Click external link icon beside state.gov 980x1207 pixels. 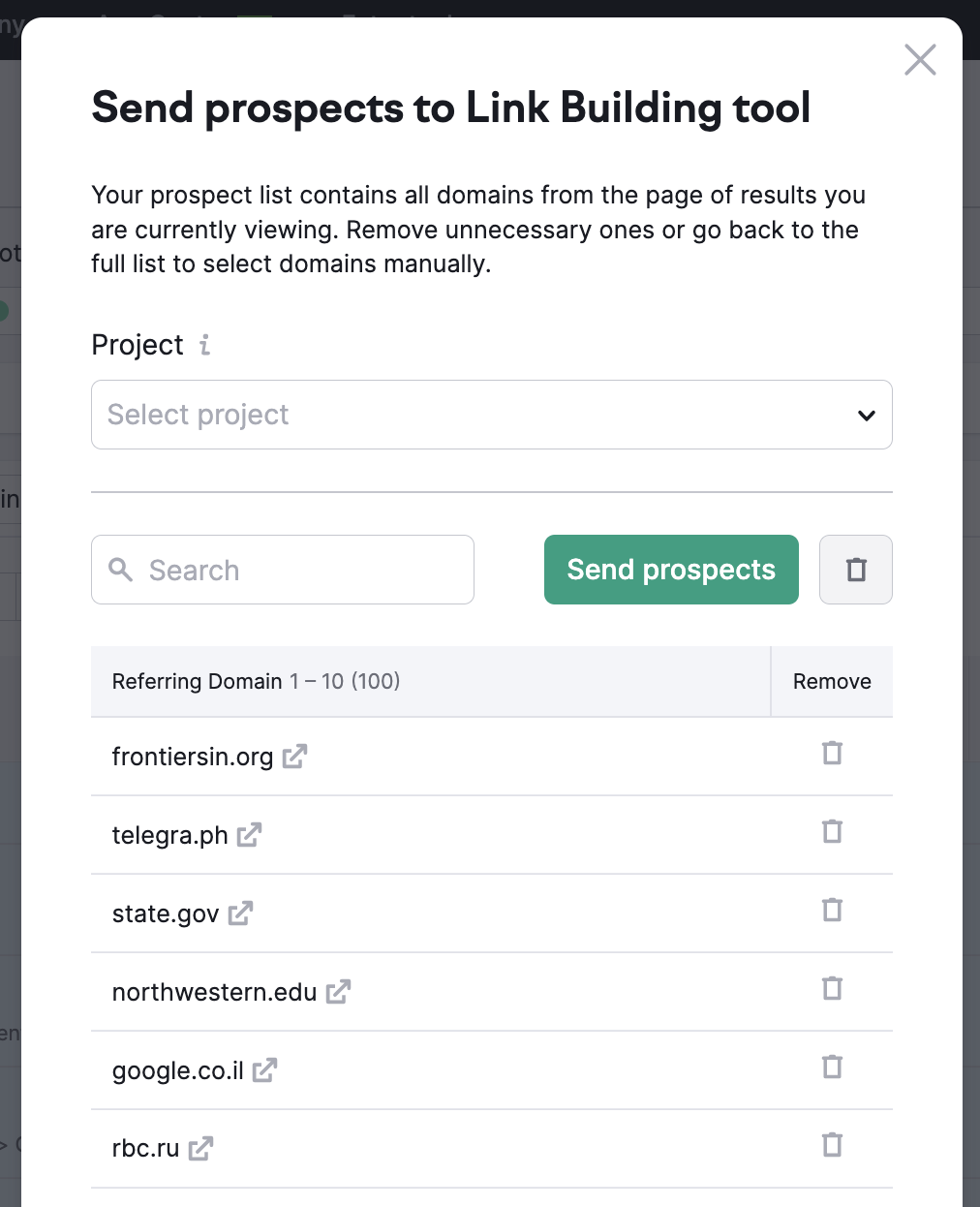tap(240, 913)
